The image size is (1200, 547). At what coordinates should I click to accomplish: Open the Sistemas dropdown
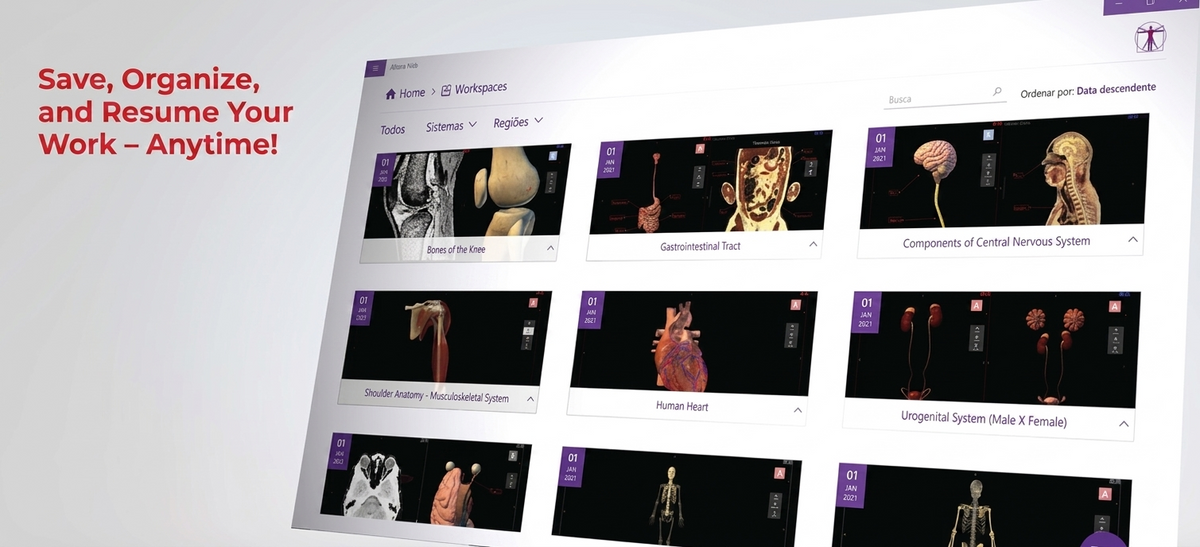451,127
